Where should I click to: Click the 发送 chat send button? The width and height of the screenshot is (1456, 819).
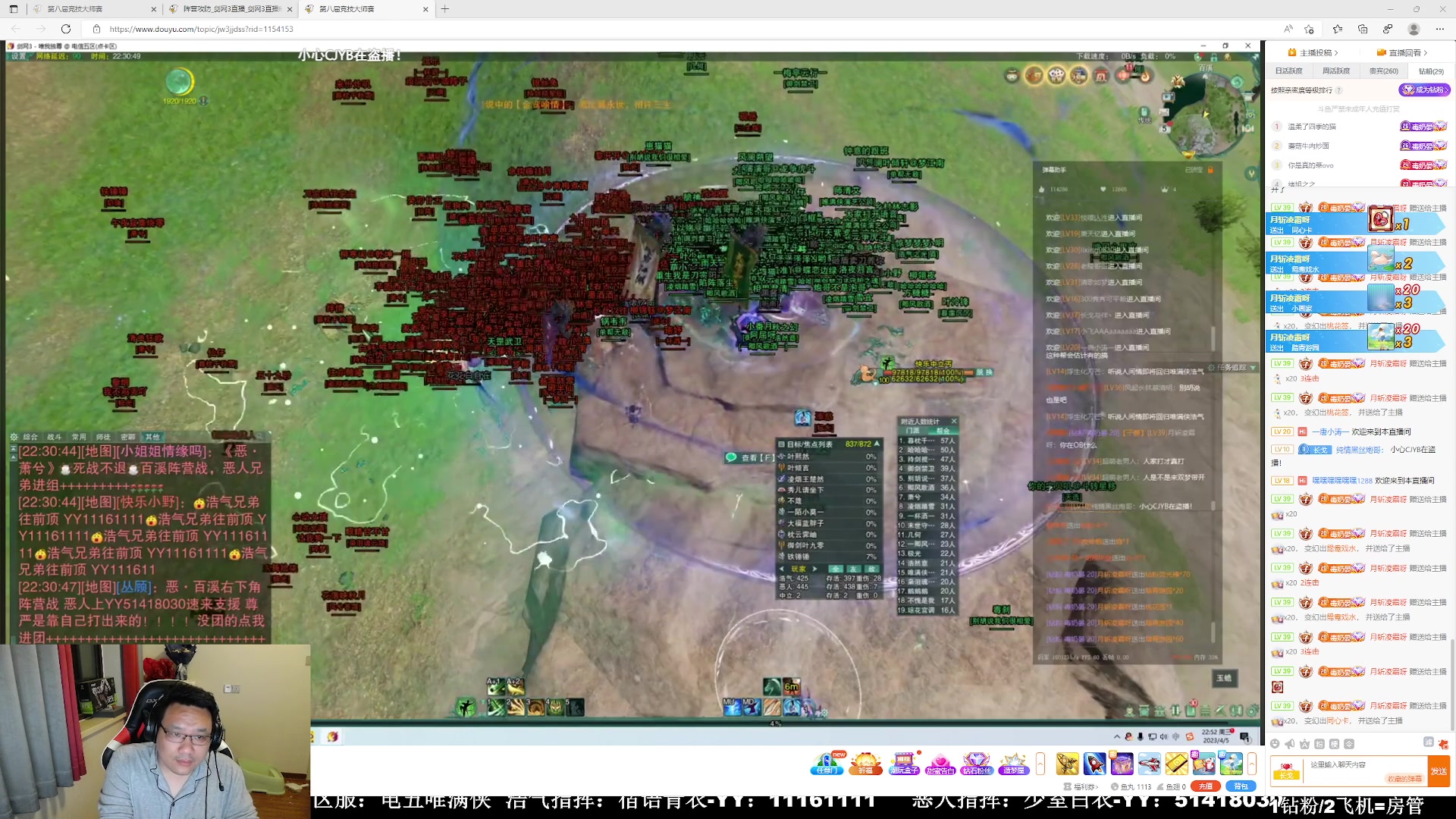tap(1439, 770)
